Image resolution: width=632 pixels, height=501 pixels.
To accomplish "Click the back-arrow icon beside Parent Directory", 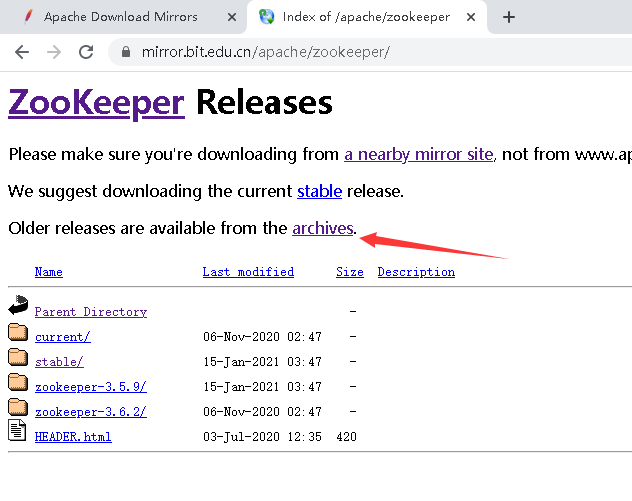I will click(x=18, y=305).
